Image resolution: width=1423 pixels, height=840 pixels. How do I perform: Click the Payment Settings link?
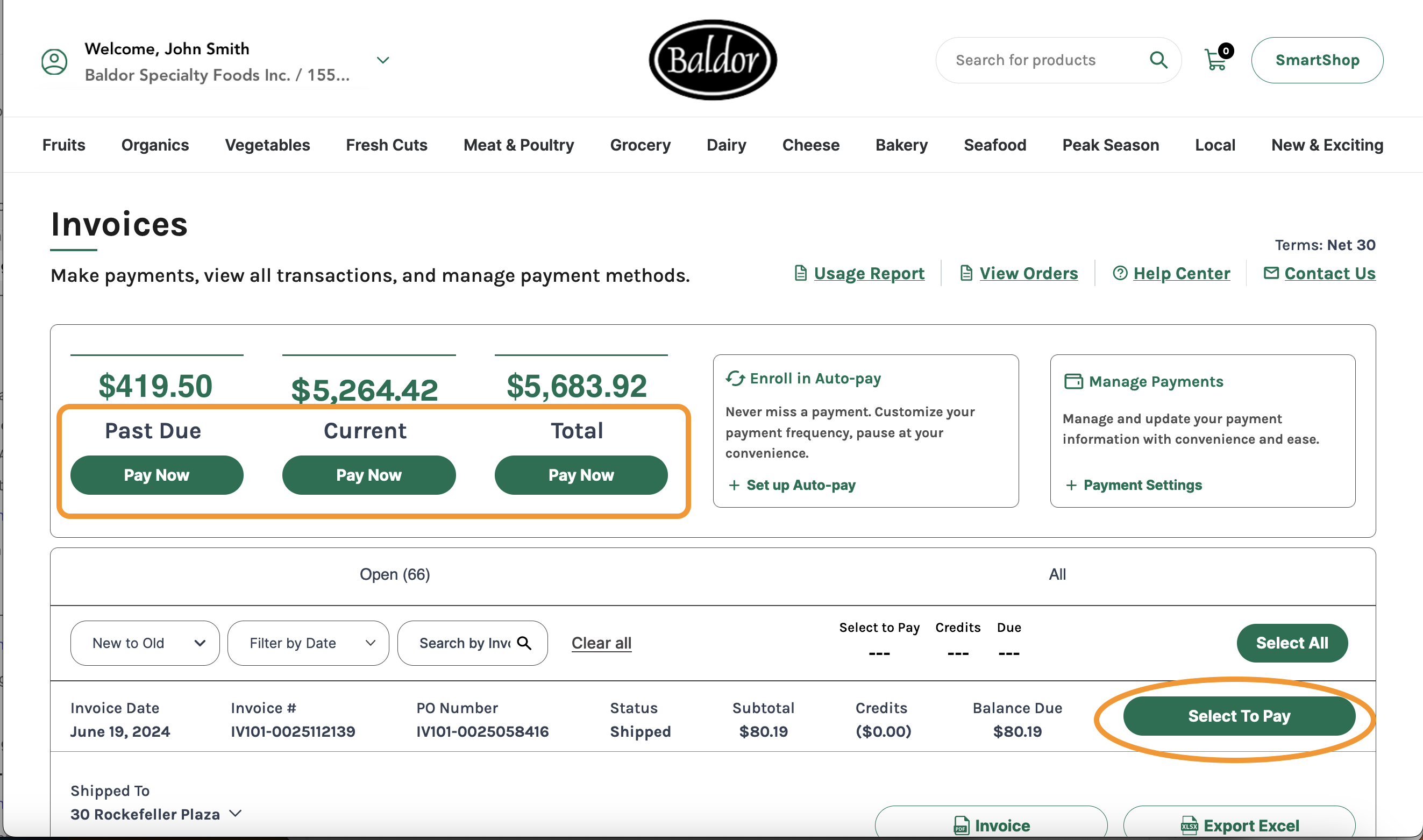pos(1142,485)
